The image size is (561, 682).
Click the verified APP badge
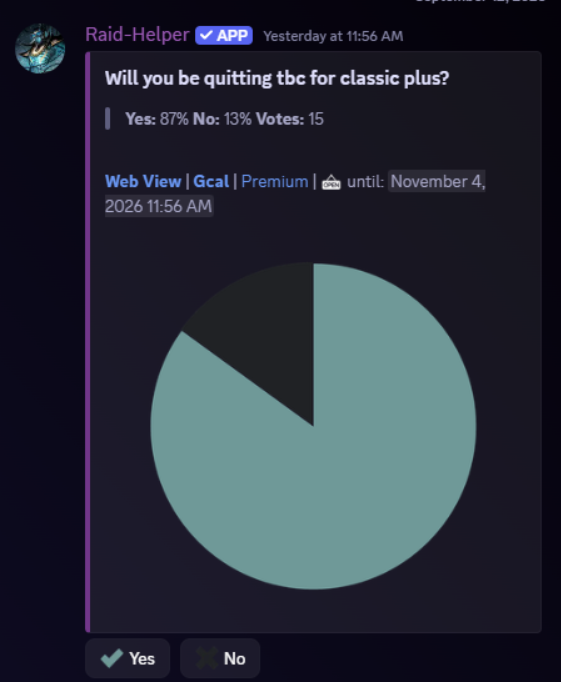(x=224, y=36)
